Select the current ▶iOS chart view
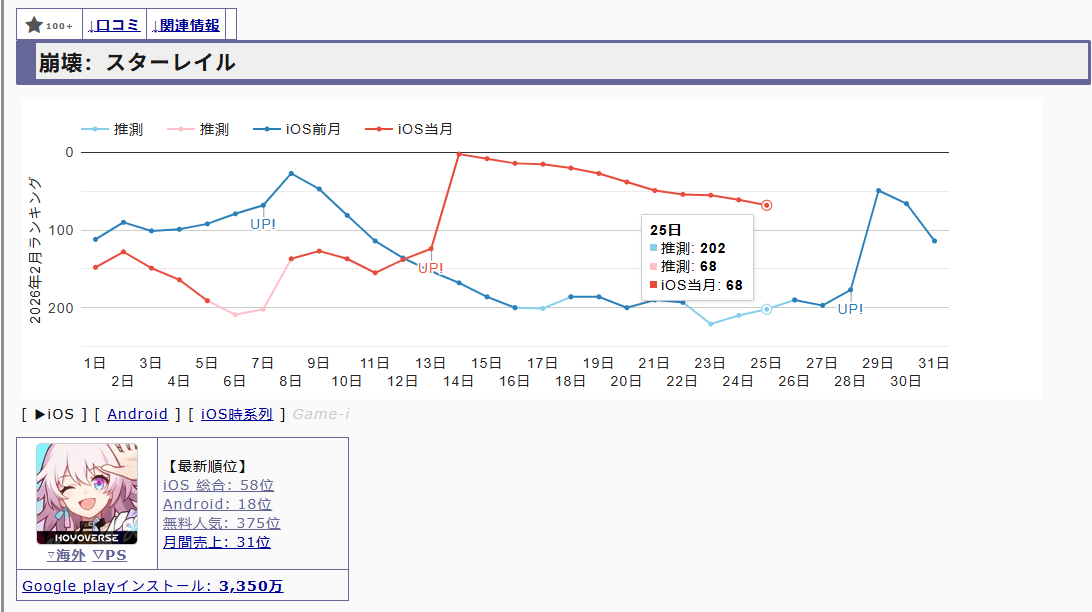This screenshot has width=1092, height=612. pos(54,414)
